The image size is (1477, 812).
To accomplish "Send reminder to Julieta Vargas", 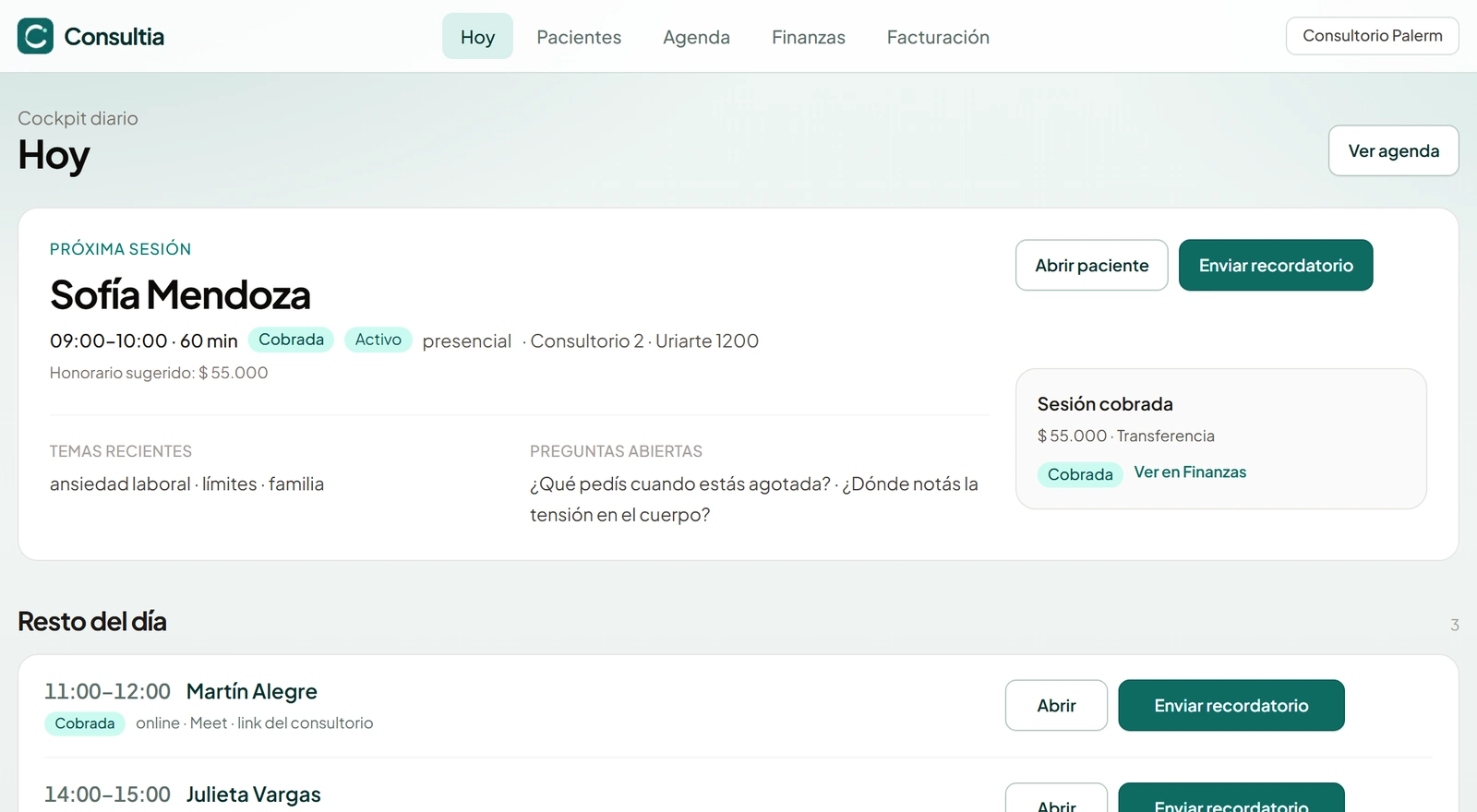I will (1231, 799).
